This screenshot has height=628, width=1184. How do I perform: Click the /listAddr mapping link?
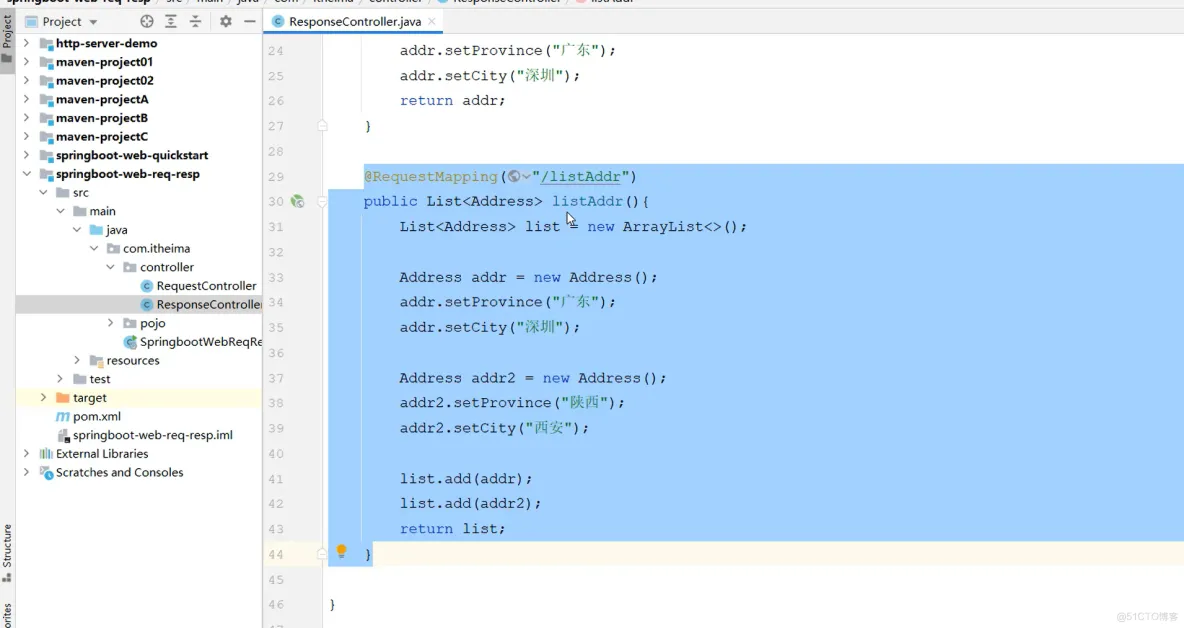[582, 176]
